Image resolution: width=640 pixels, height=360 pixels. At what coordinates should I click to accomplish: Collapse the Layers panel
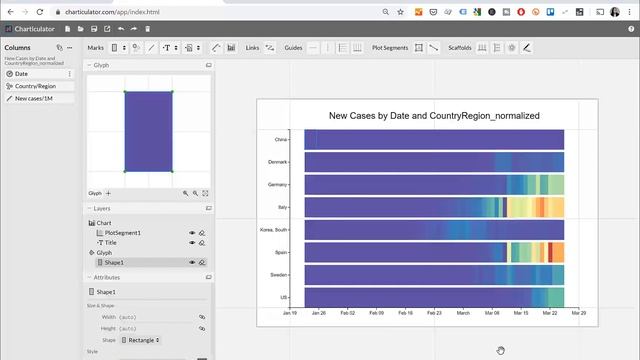[x=89, y=208]
